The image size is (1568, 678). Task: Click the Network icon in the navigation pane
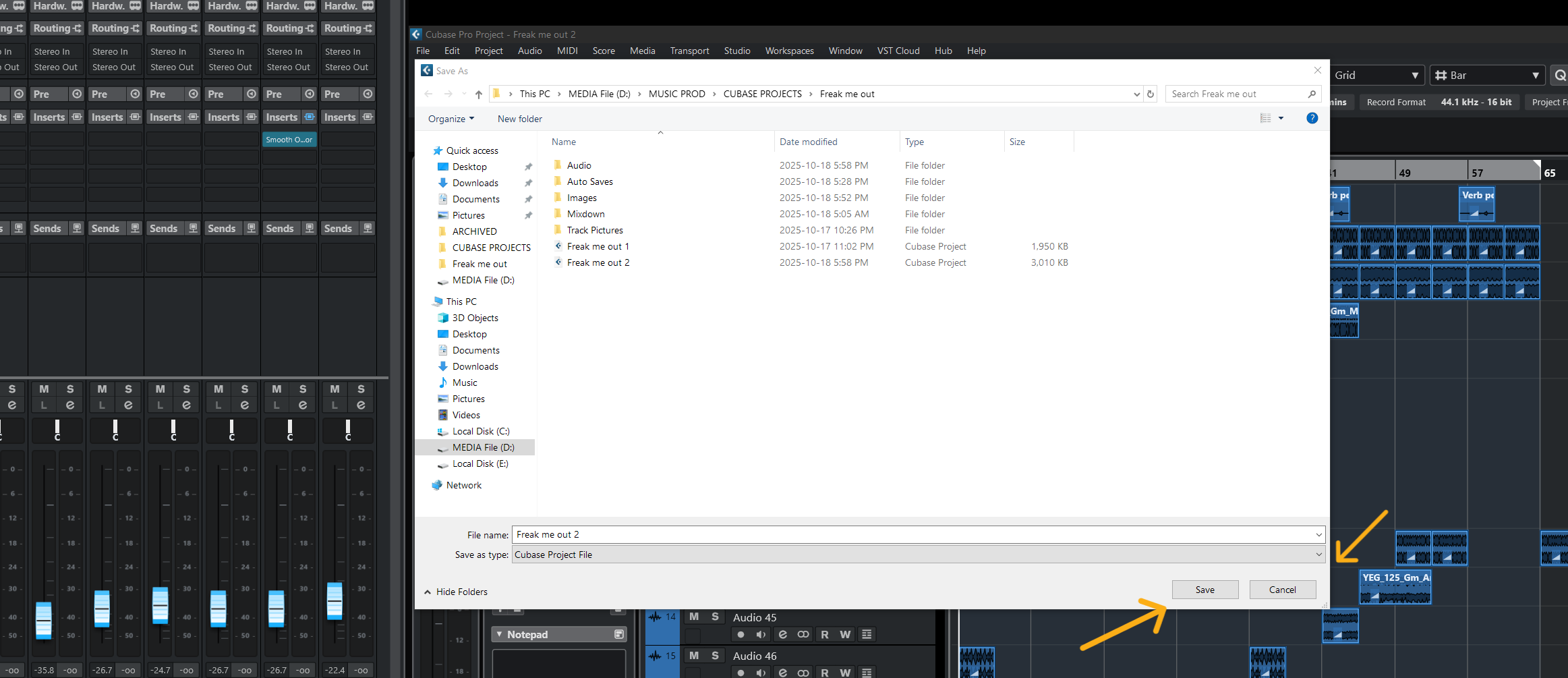click(x=437, y=485)
